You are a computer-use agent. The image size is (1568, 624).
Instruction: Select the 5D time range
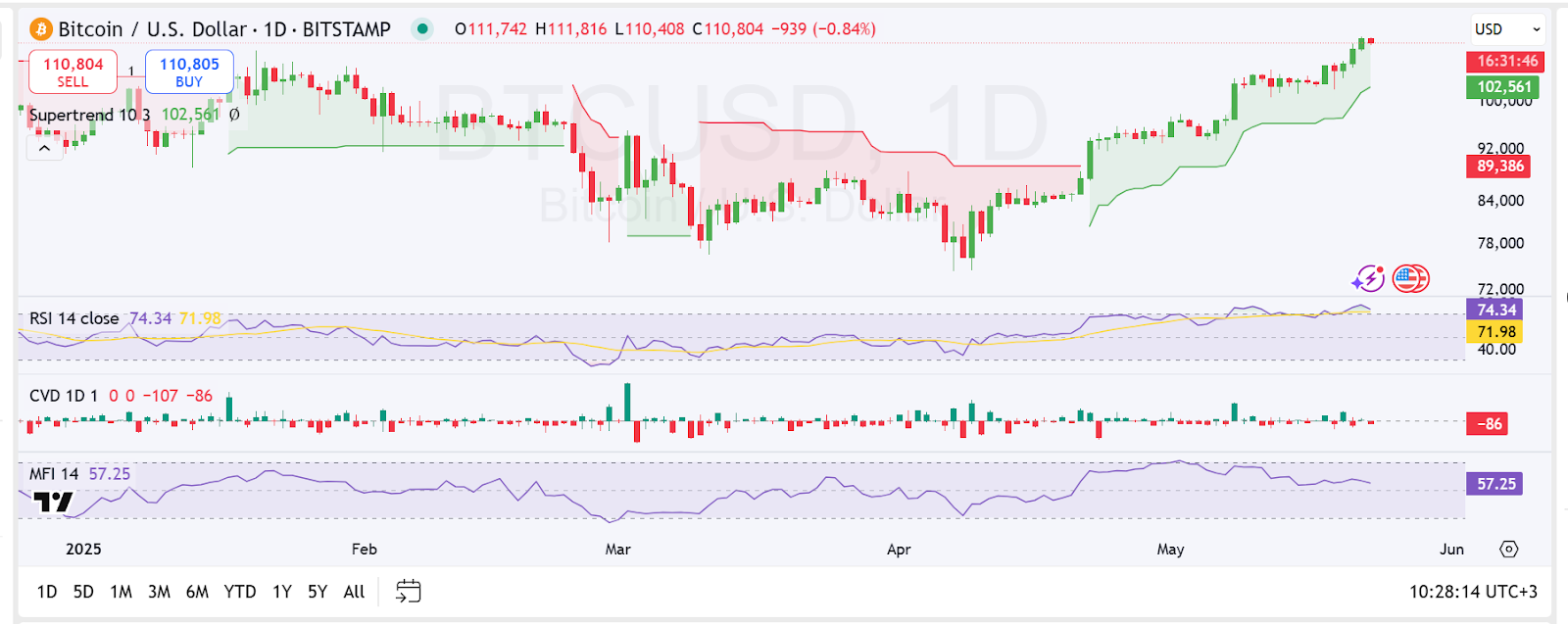pyautogui.click(x=83, y=592)
